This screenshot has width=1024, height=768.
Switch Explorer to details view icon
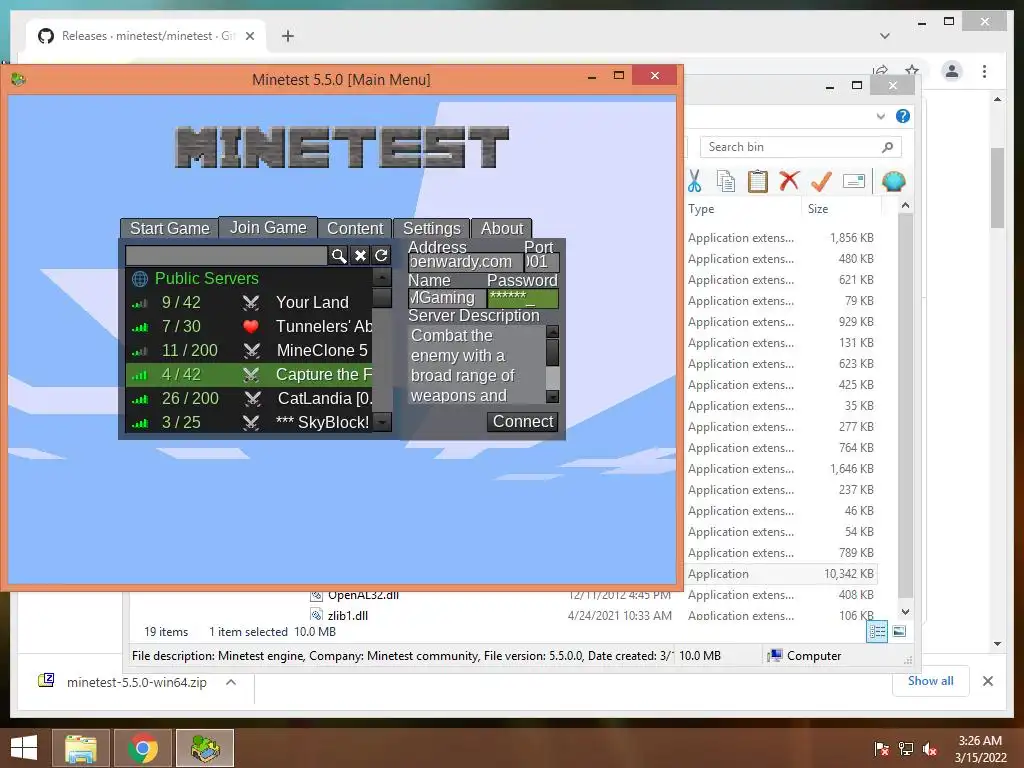coord(877,632)
